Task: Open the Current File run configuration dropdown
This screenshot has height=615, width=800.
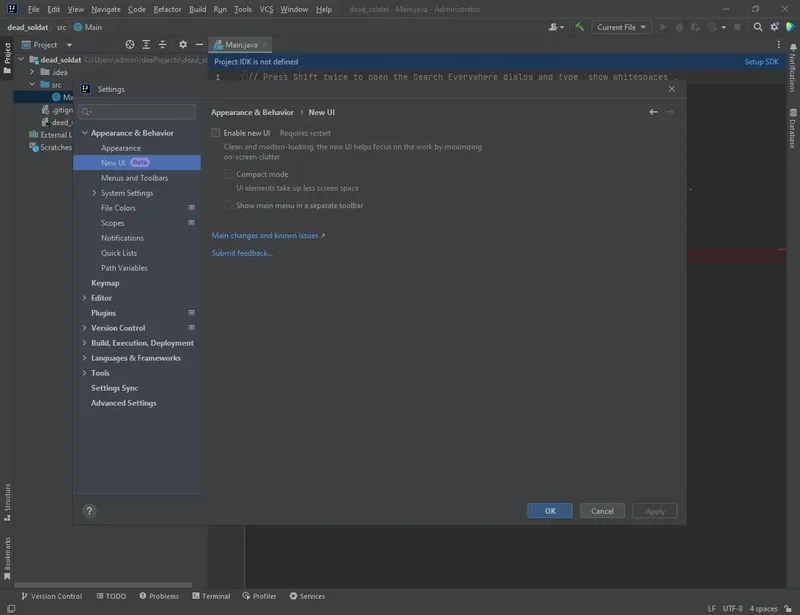Action: 622,27
